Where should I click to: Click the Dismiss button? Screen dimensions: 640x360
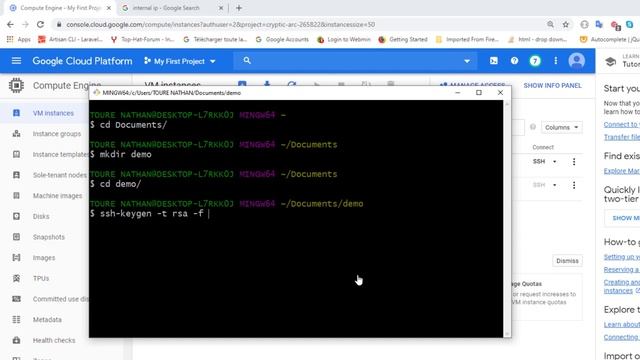pyautogui.click(x=567, y=260)
